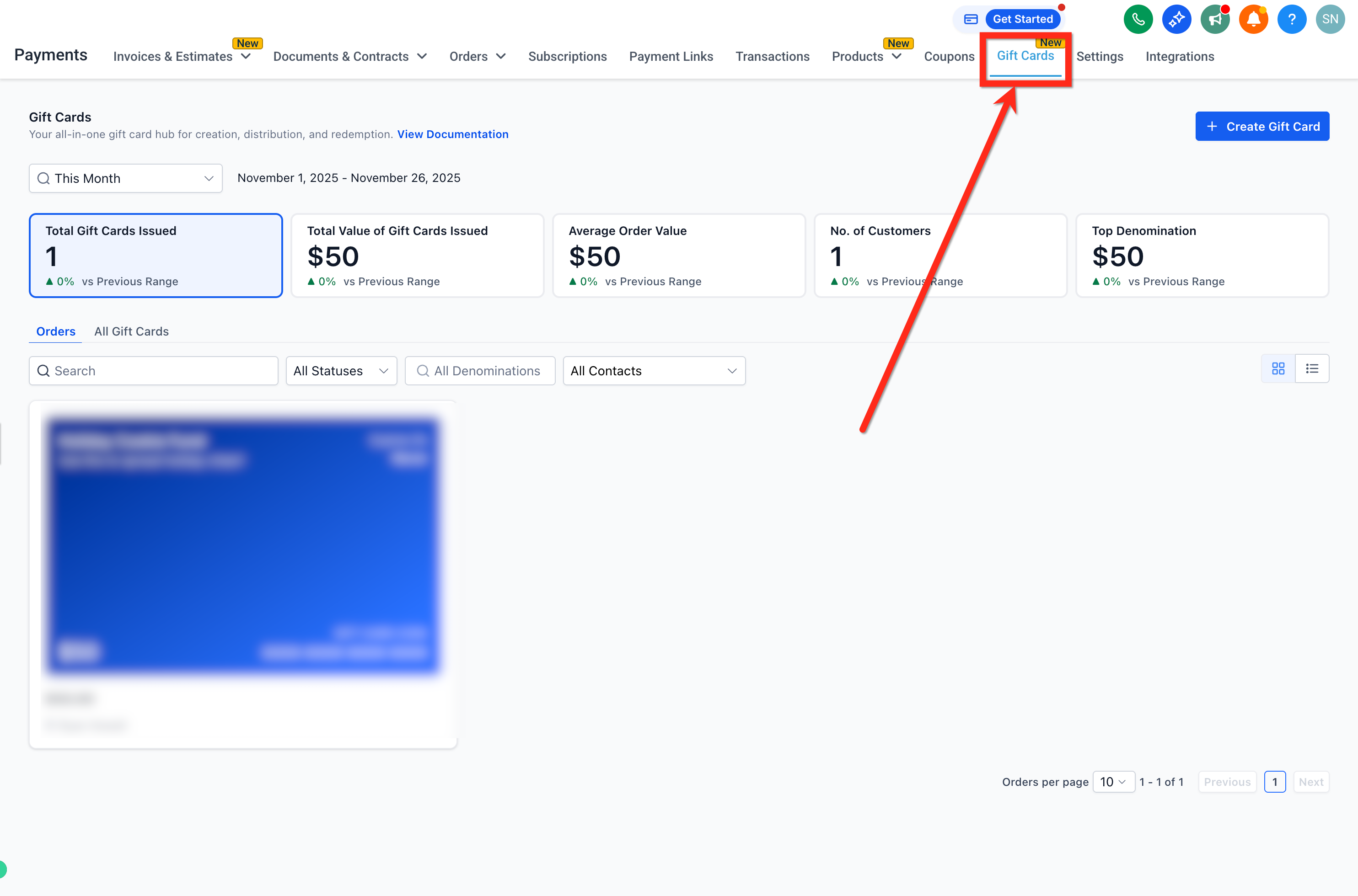Go to Next orders page
This screenshot has height=896, width=1358.
[1310, 782]
